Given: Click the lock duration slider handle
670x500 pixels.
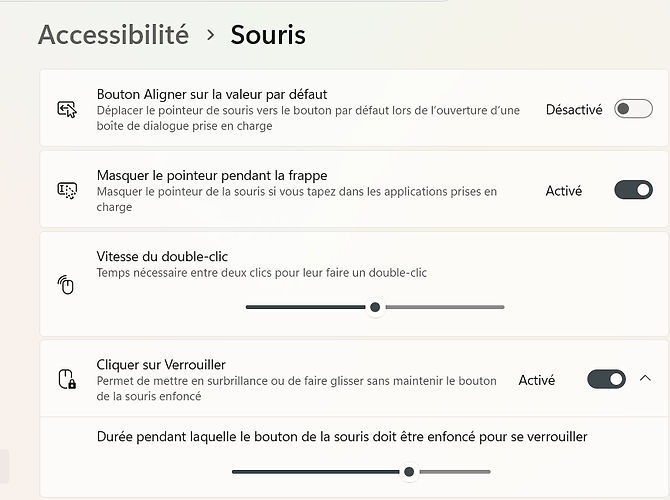Looking at the screenshot, I should click(x=409, y=472).
